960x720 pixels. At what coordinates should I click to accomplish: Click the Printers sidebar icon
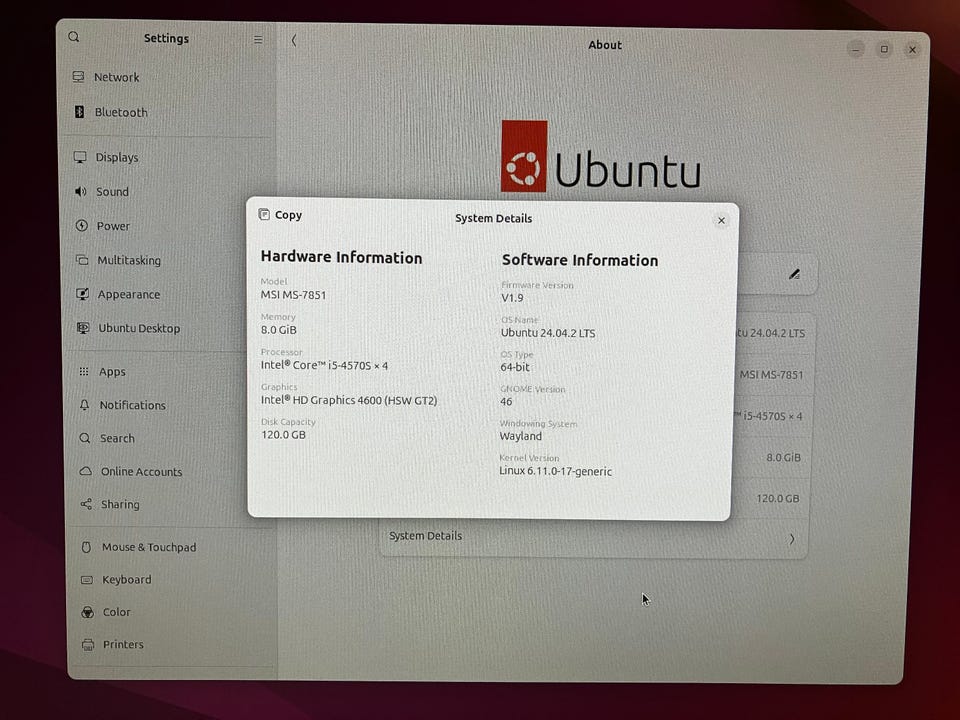click(88, 644)
